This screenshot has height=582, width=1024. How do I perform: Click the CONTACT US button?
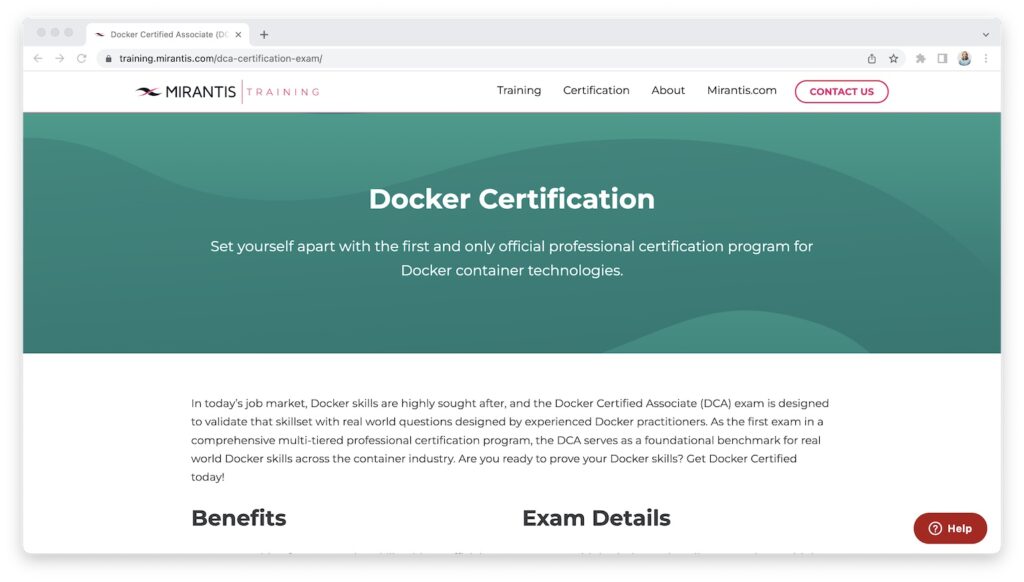841,91
